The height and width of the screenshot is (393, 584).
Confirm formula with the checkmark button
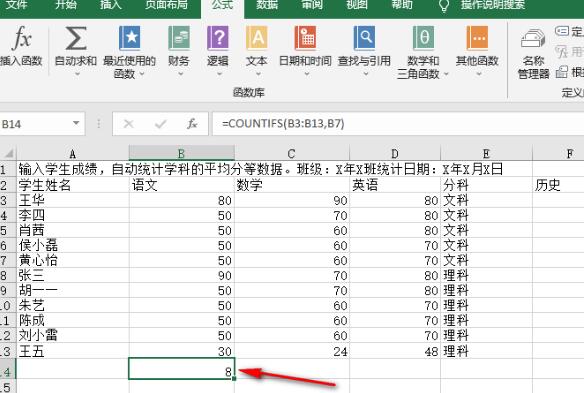point(161,124)
